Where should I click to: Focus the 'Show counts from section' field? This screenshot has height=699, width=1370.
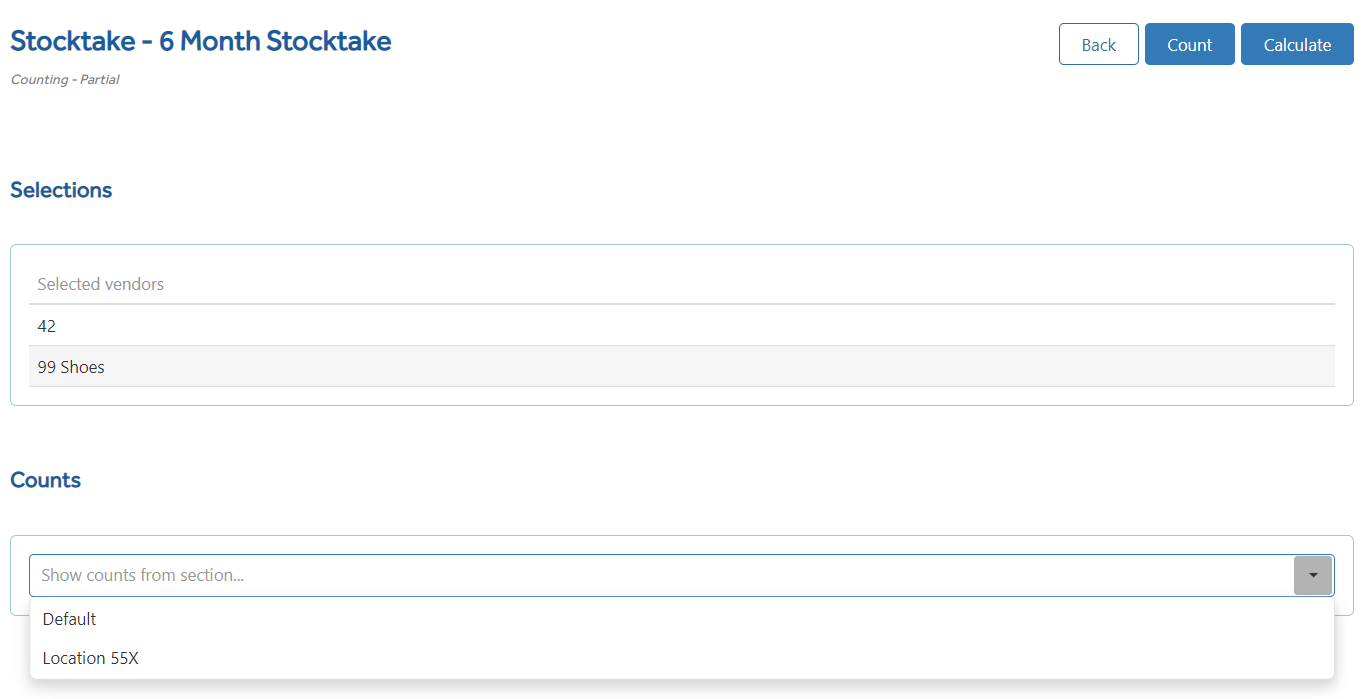pos(662,575)
